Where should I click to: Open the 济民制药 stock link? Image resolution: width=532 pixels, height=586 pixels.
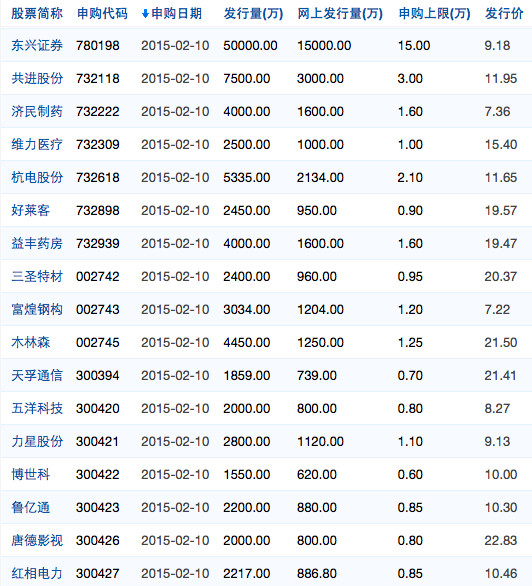click(37, 111)
